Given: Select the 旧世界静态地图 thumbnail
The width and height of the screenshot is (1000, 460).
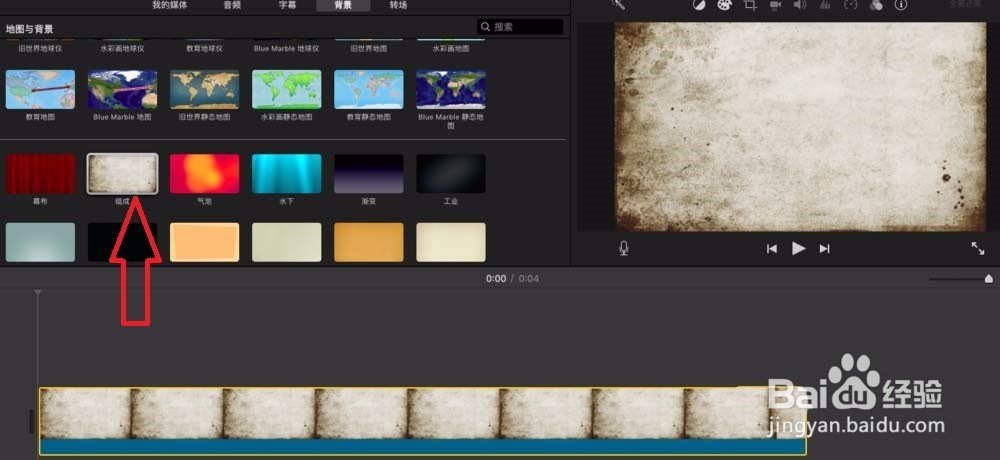Looking at the screenshot, I should pos(205,89).
